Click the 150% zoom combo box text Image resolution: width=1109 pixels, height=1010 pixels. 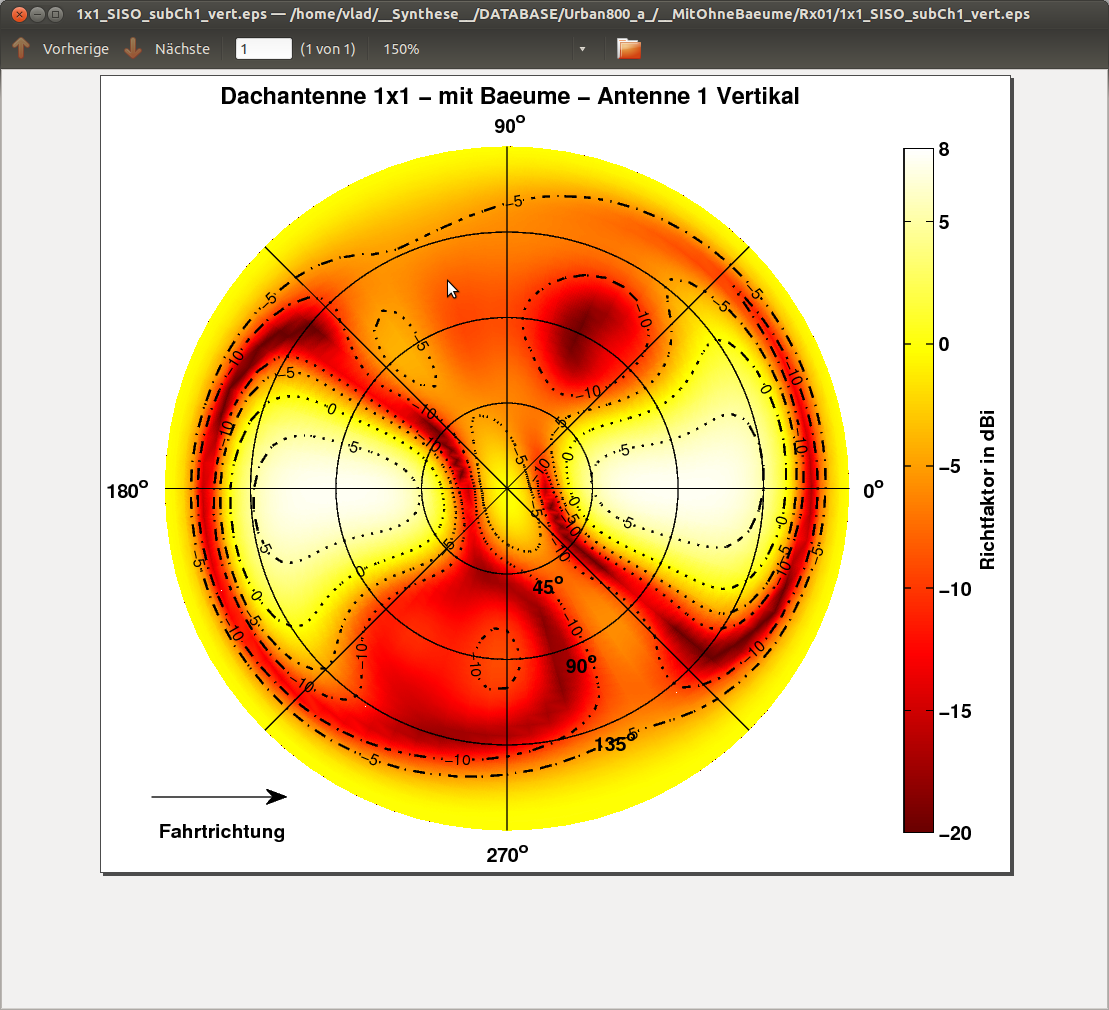pyautogui.click(x=402, y=49)
